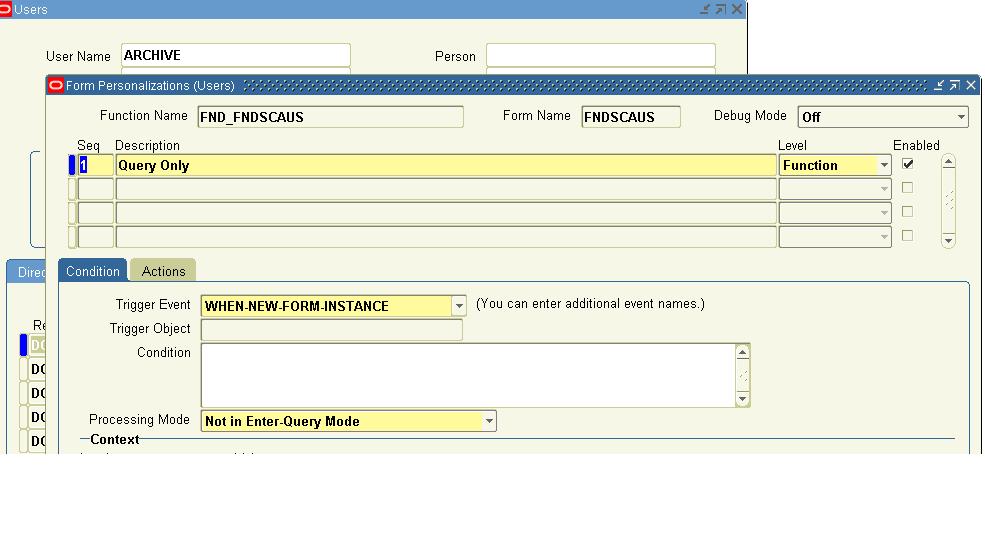Expand the Processing Mode dropdown

click(x=489, y=421)
